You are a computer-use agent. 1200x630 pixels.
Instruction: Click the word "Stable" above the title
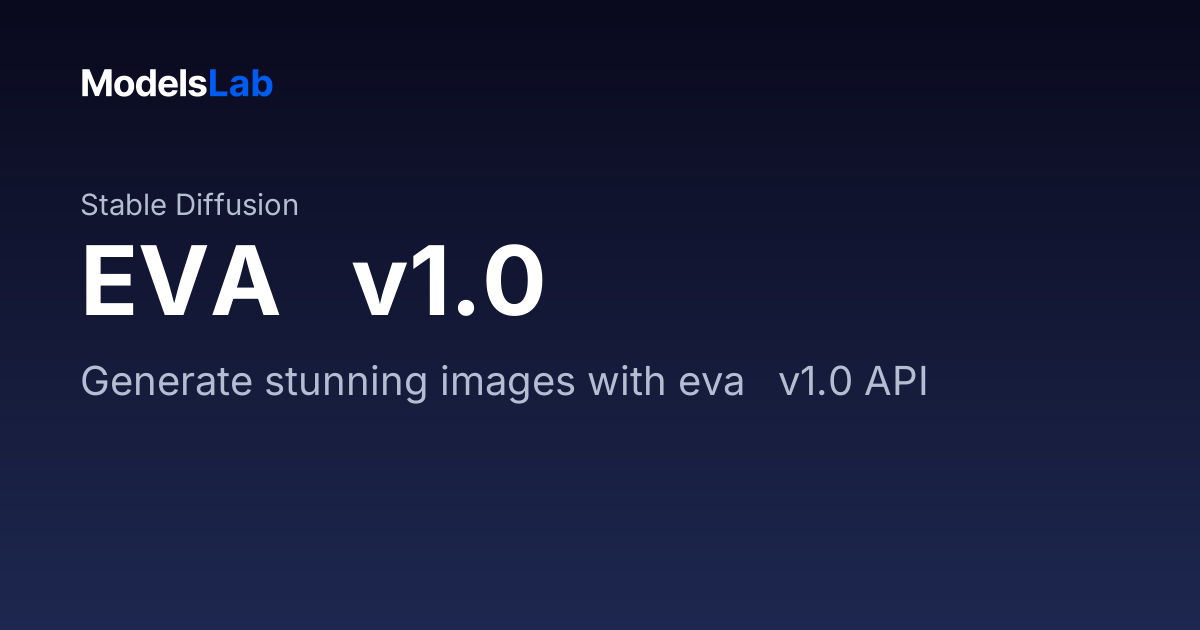tap(124, 205)
